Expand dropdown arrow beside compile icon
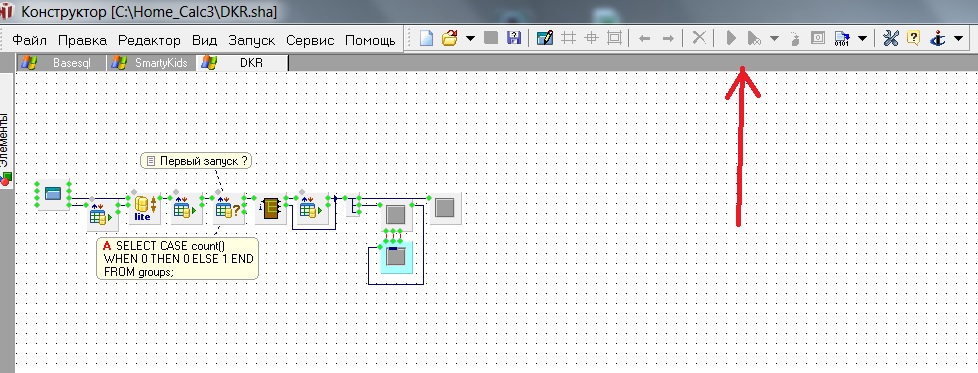Viewport: 978px width, 373px height. 862,39
